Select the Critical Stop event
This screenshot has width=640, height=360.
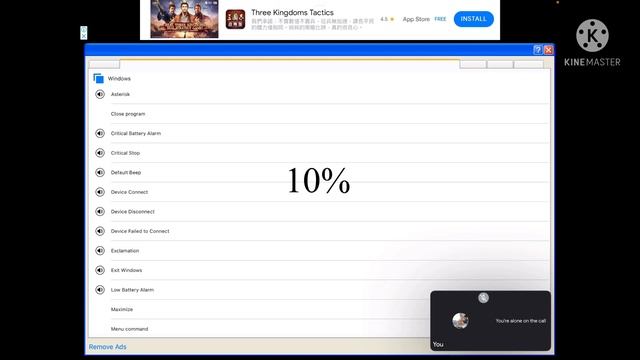[x=125, y=153]
